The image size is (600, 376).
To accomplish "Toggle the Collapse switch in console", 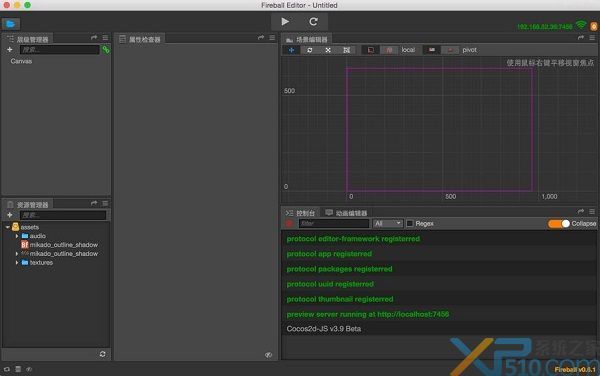I will point(559,223).
